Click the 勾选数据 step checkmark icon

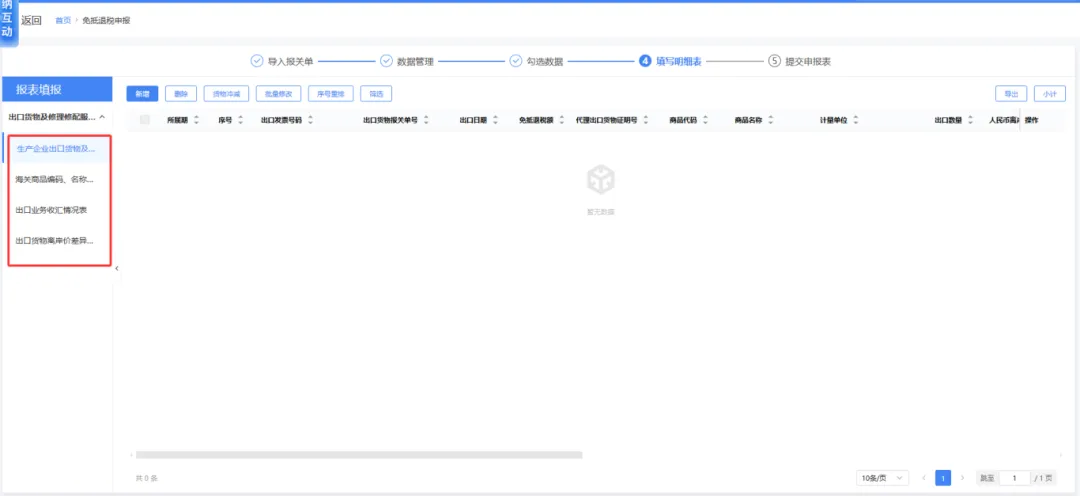[x=516, y=61]
